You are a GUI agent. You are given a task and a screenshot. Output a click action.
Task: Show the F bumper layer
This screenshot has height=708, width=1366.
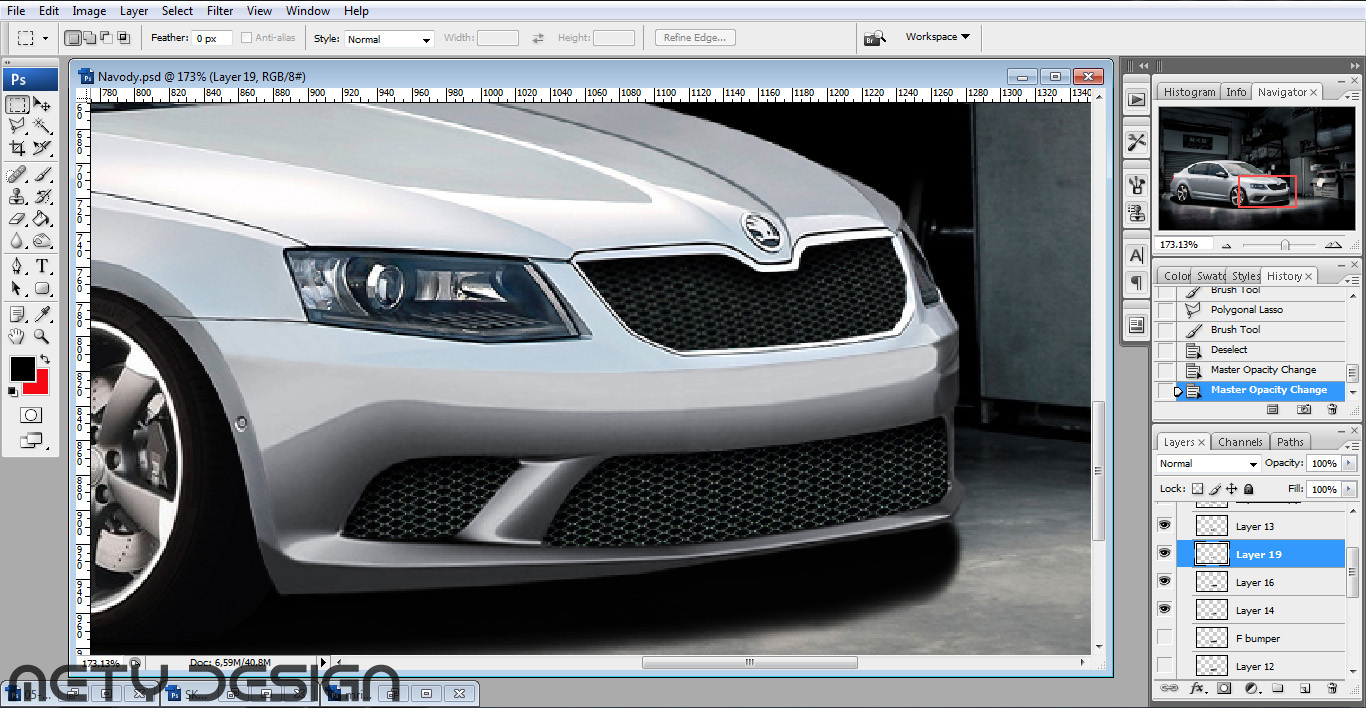point(1164,637)
